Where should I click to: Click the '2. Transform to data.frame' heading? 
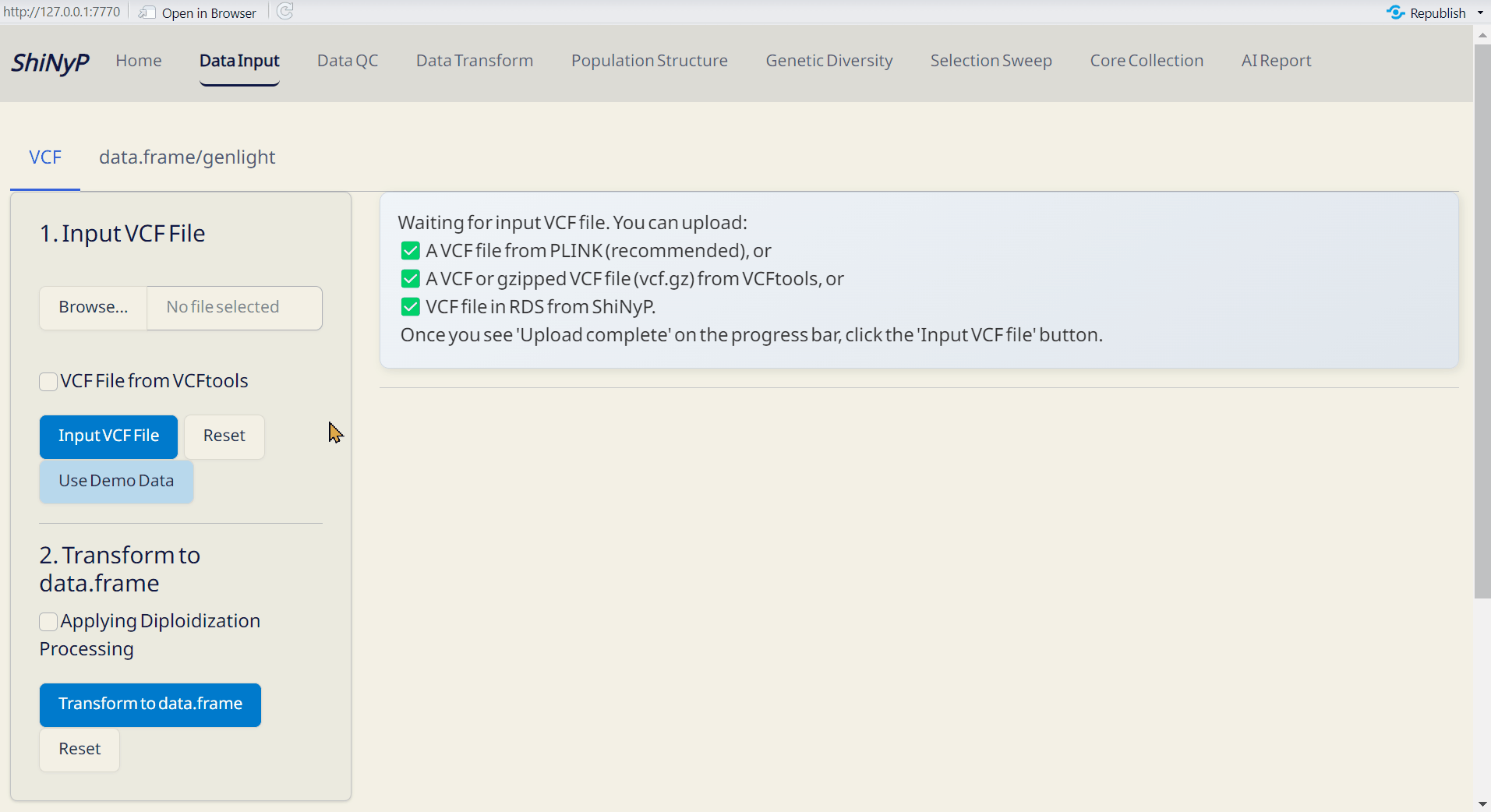[120, 570]
